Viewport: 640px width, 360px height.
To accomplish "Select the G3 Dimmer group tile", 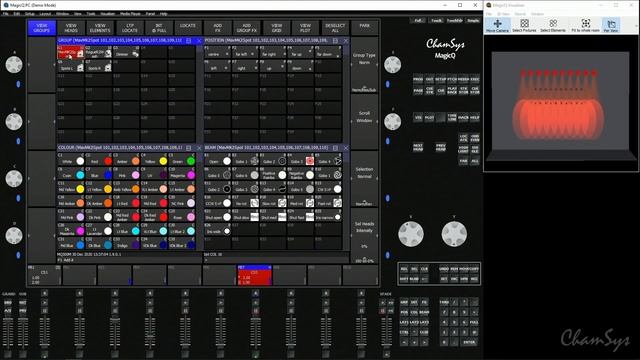I will tap(126, 52).
